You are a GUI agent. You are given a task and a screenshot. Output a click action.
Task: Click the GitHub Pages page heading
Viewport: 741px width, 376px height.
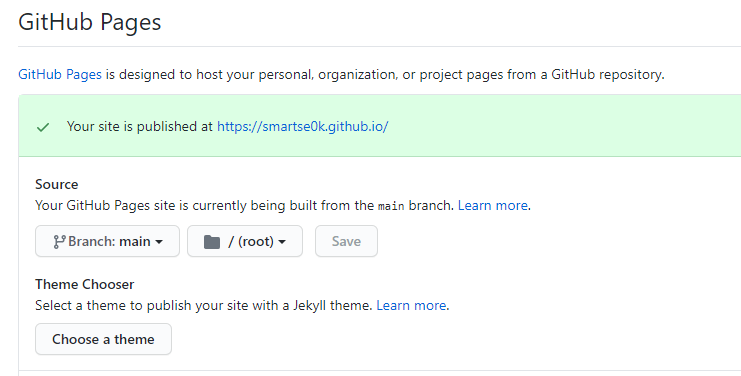[x=90, y=23]
